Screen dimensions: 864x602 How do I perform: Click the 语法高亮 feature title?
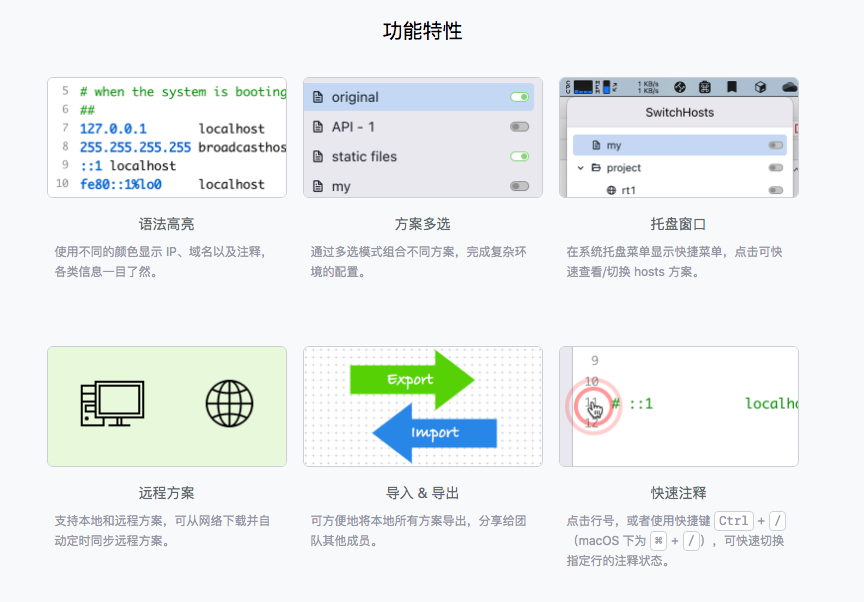coord(166,224)
